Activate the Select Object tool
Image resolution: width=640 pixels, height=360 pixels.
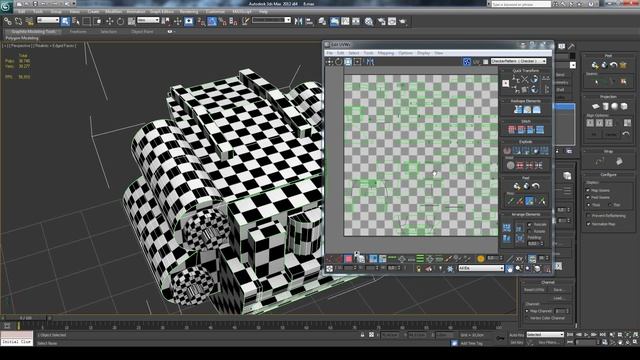pos(65,21)
